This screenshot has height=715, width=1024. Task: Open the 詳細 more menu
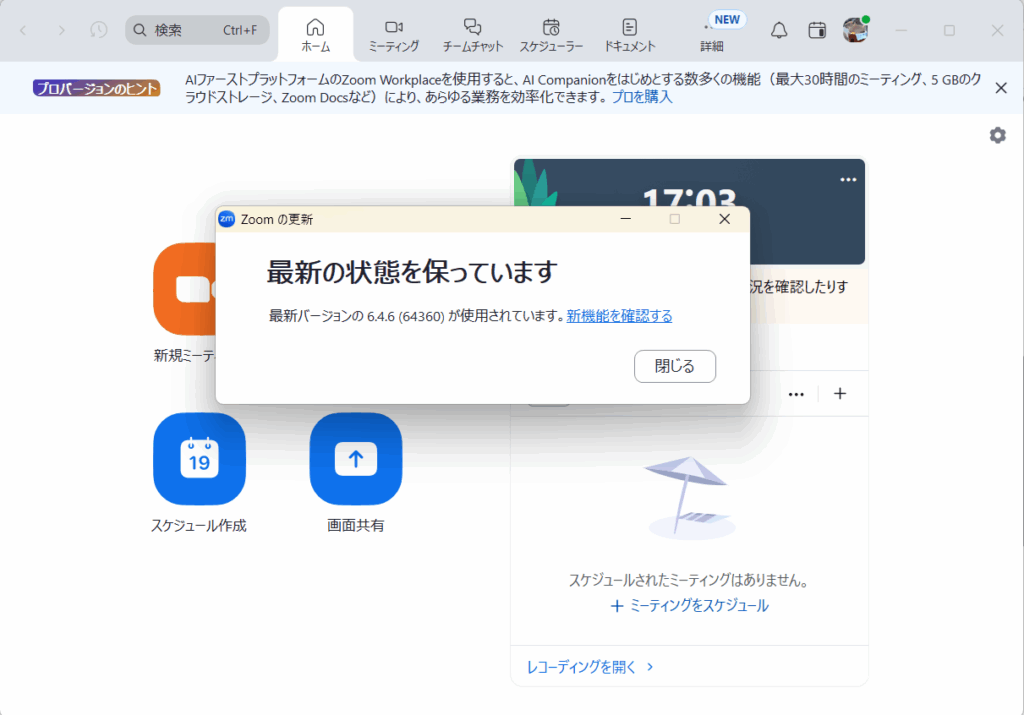click(711, 35)
